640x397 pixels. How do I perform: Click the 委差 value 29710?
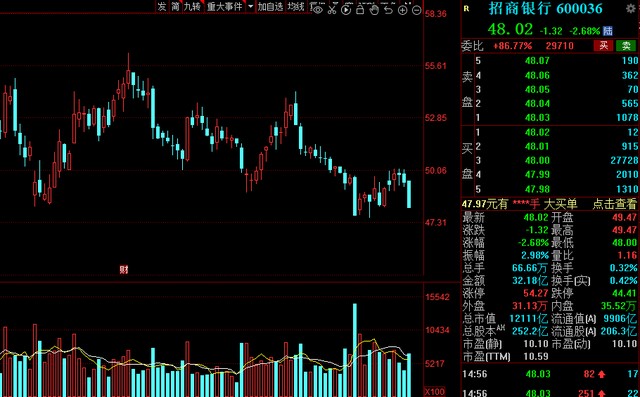(560, 46)
